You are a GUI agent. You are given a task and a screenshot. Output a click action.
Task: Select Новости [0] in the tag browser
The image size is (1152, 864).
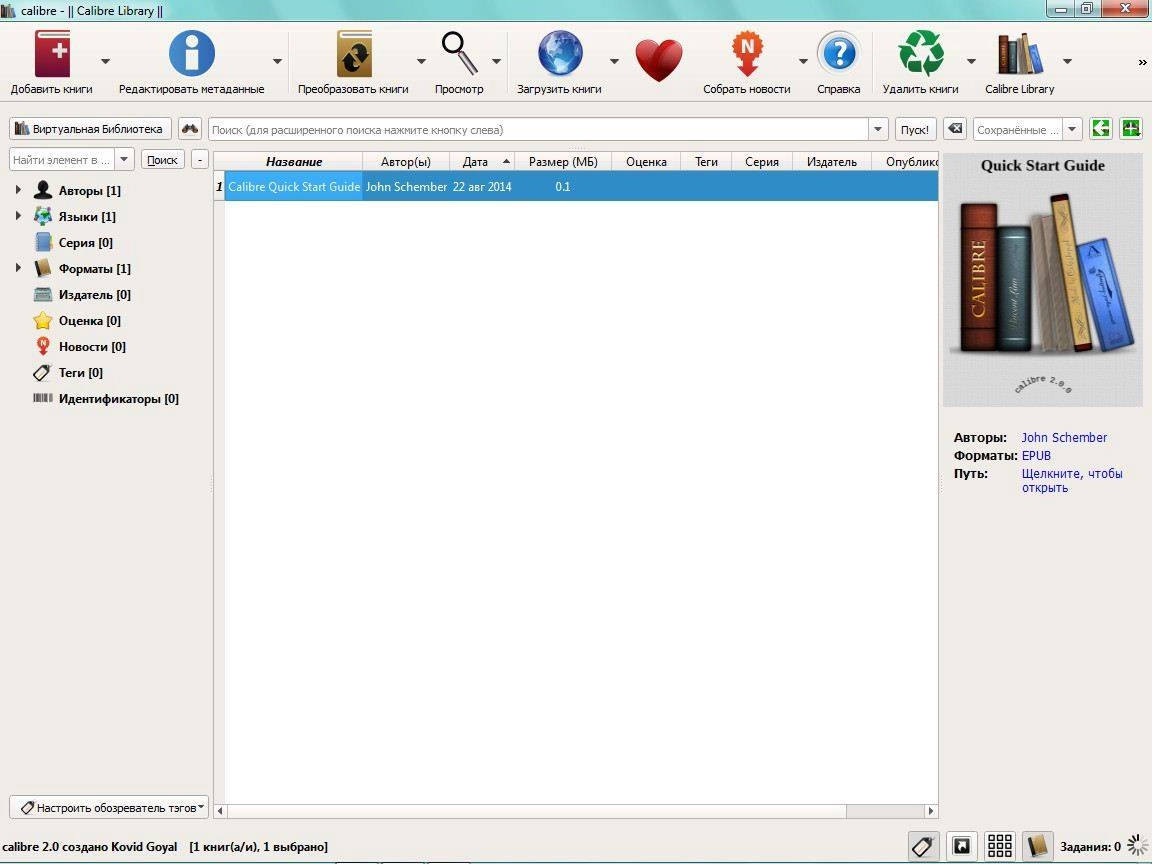pos(93,346)
